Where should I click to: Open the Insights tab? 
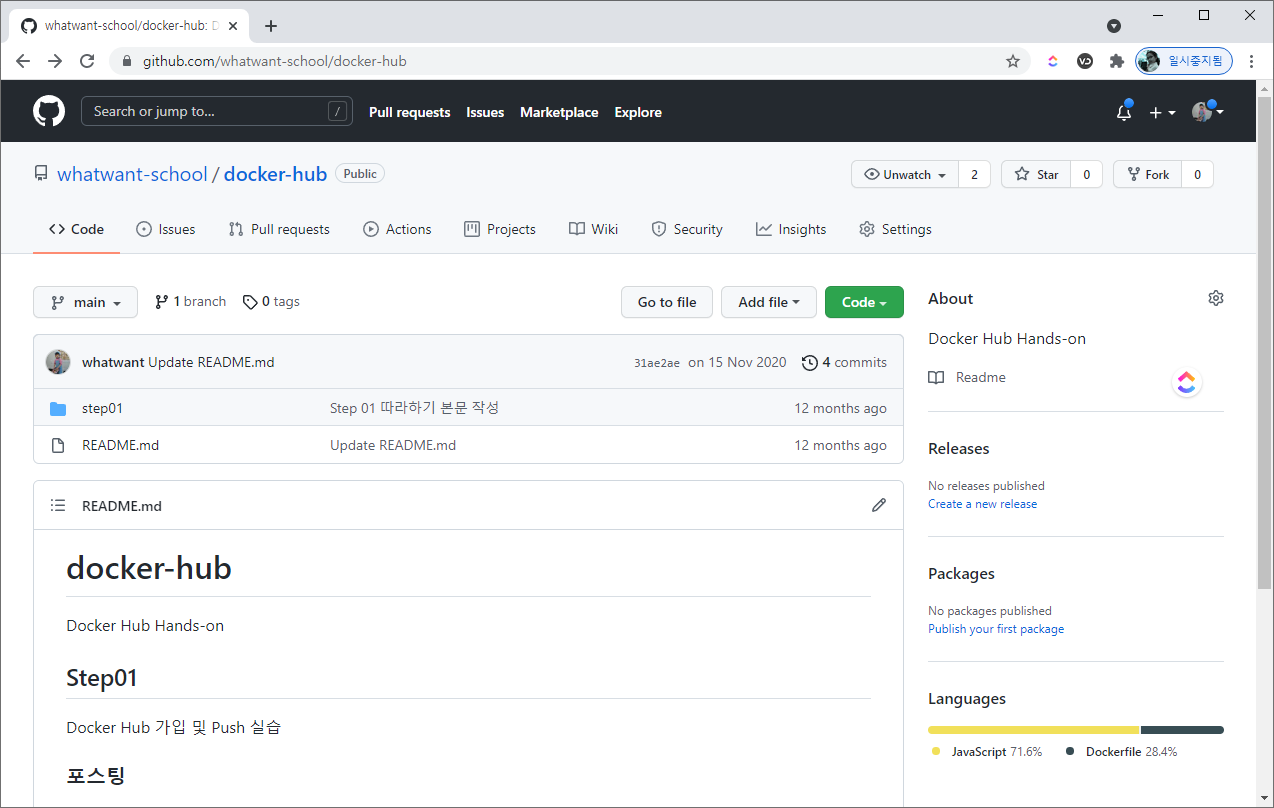point(791,229)
